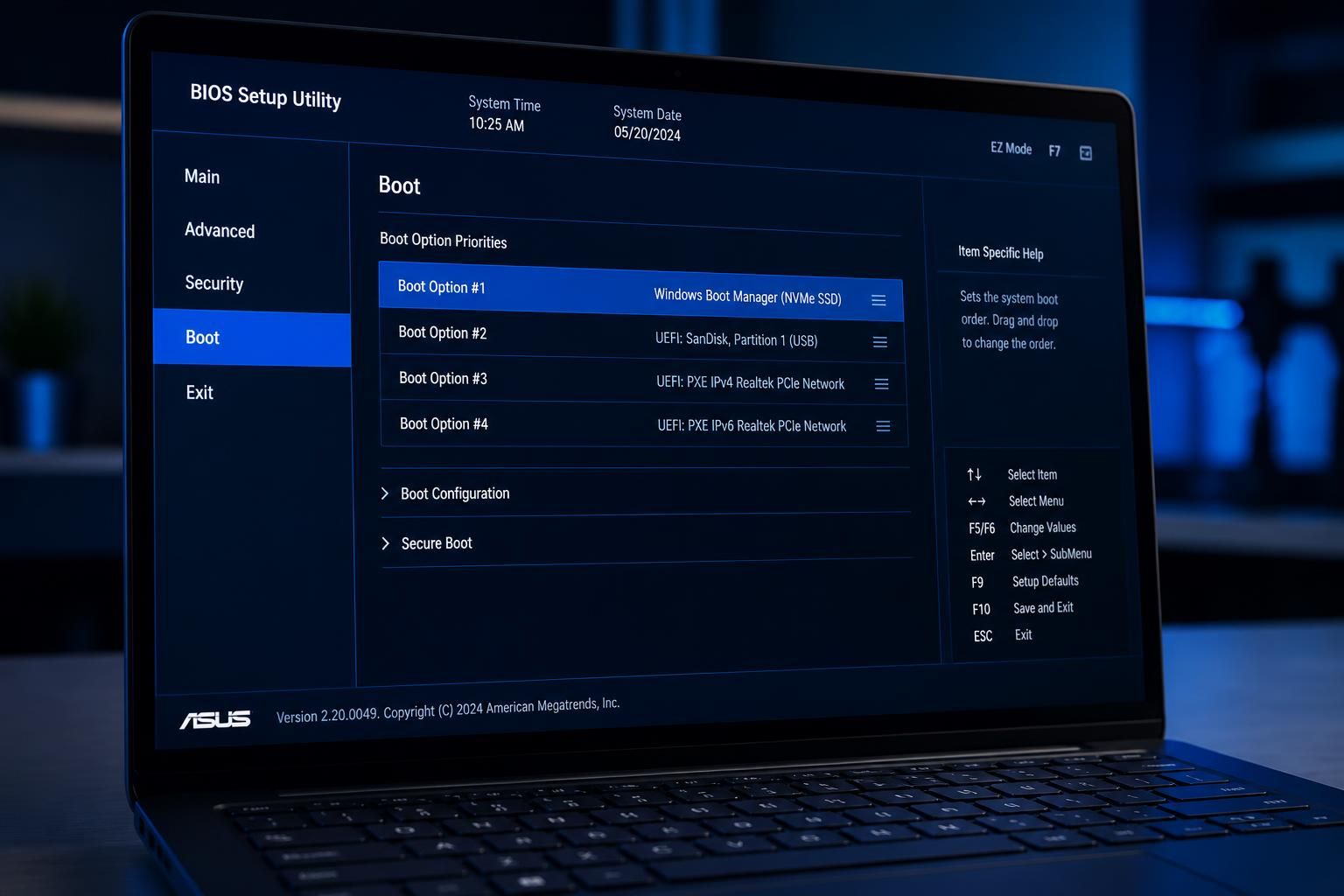Viewport: 1344px width, 896px height.
Task: Click the F7 shortcut label
Action: [x=1054, y=151]
